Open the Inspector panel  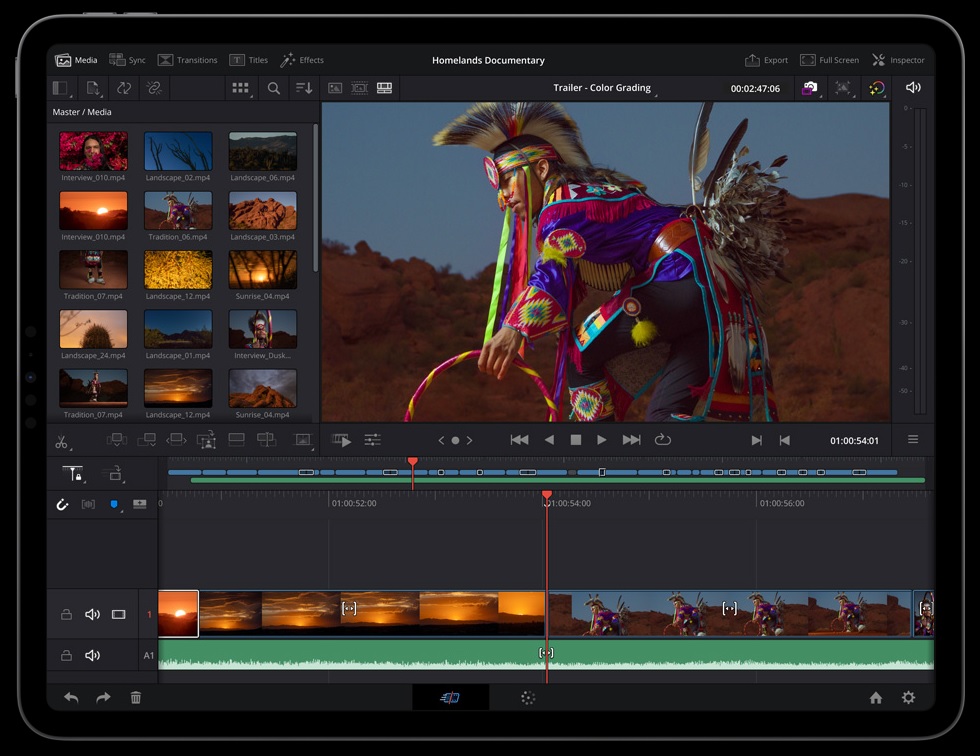[898, 60]
